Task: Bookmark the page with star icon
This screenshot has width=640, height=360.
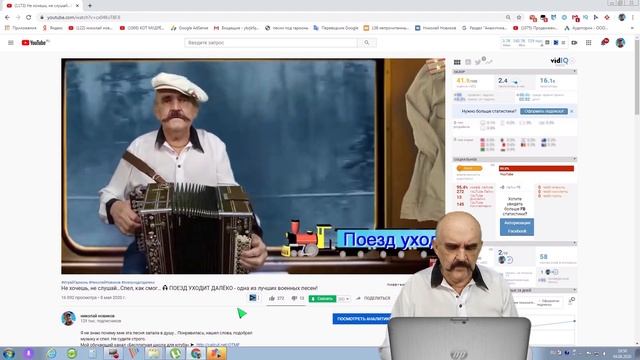Action: [519, 18]
